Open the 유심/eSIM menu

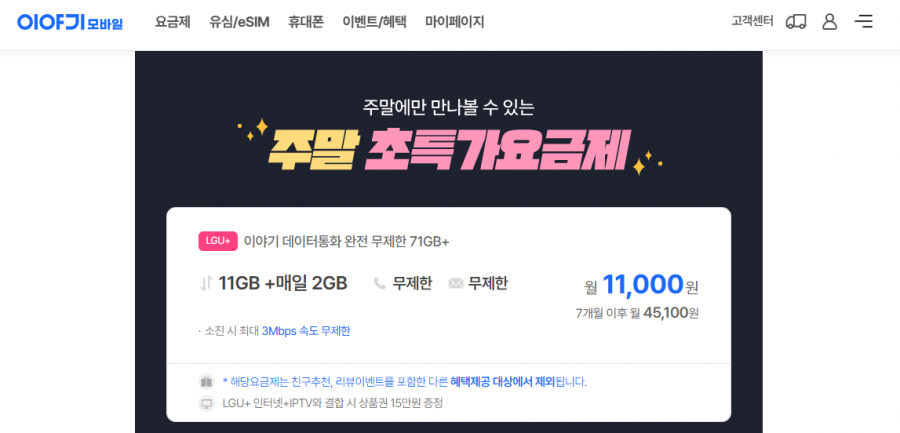239,22
